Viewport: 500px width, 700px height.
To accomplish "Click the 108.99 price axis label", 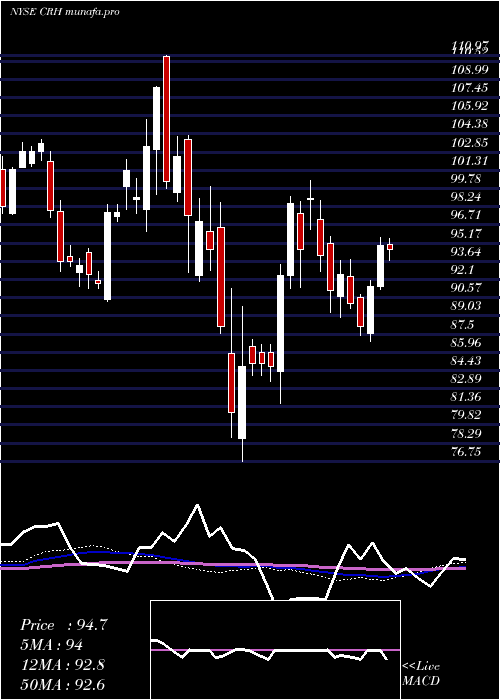I will (469, 70).
